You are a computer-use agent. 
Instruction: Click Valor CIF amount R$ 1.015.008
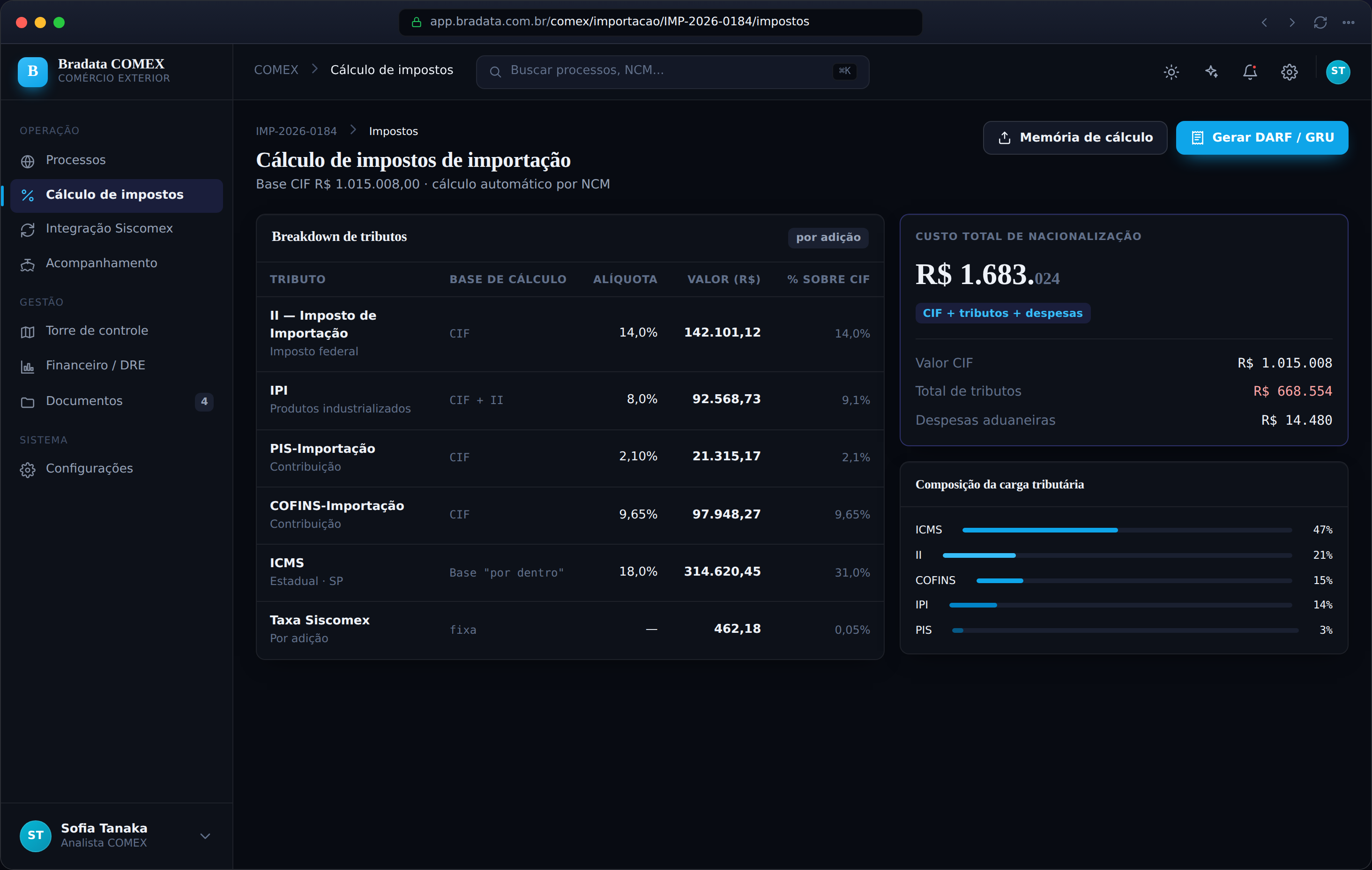click(1284, 363)
